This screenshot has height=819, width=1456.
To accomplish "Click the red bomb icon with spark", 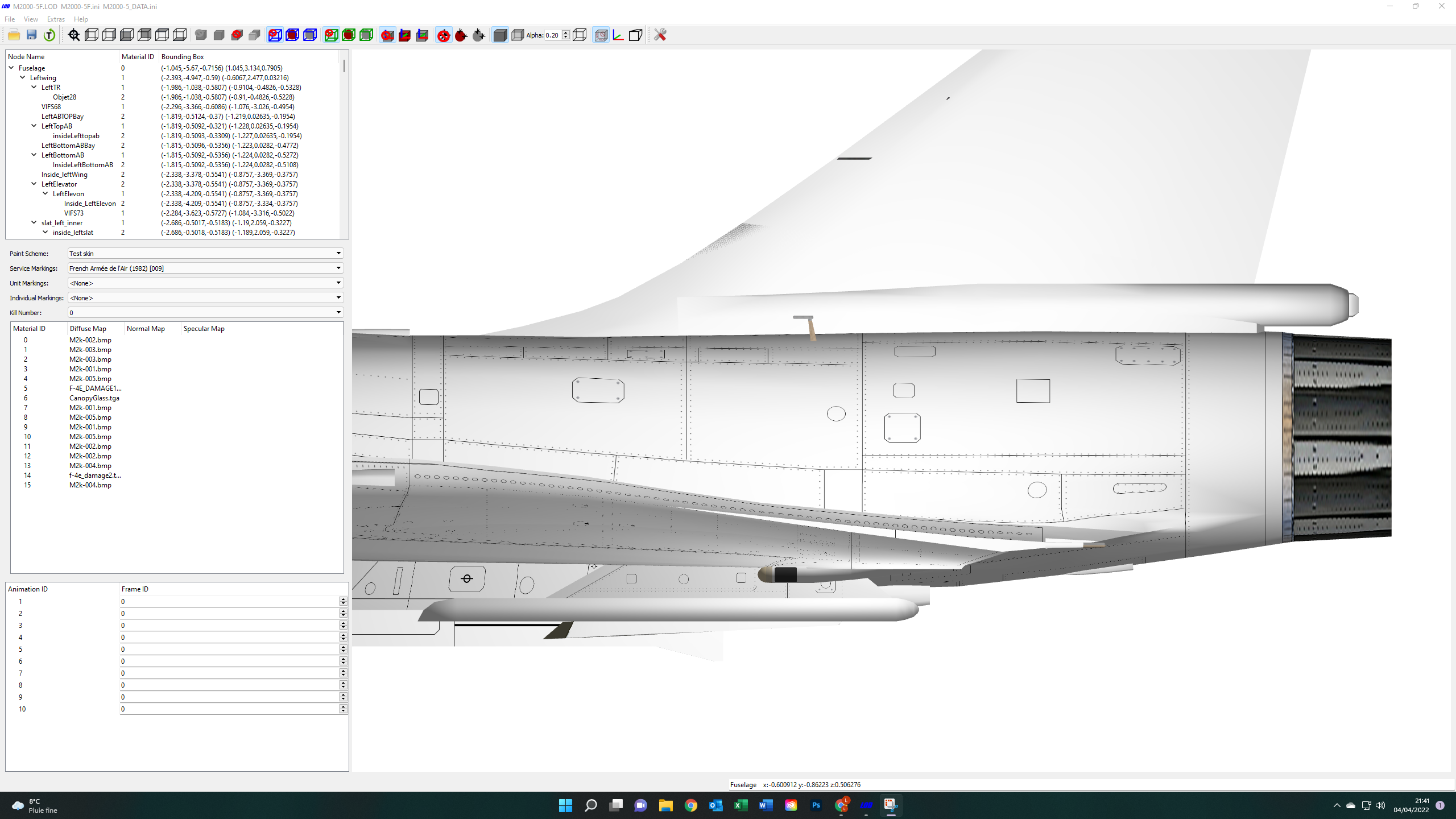I will tap(461, 35).
